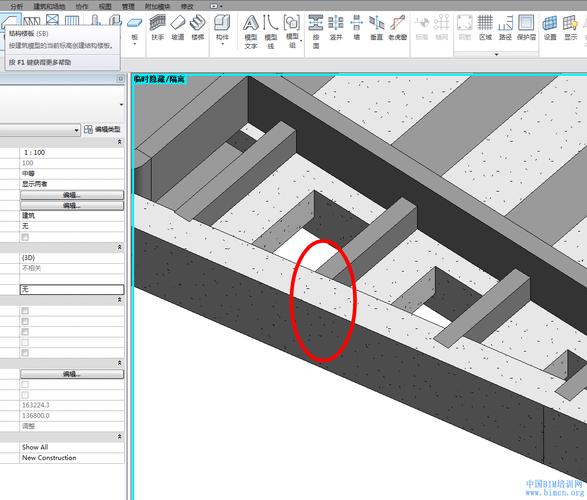Select the 扶手 railing tool
Viewport: 587px width, 500px height.
coord(158,27)
